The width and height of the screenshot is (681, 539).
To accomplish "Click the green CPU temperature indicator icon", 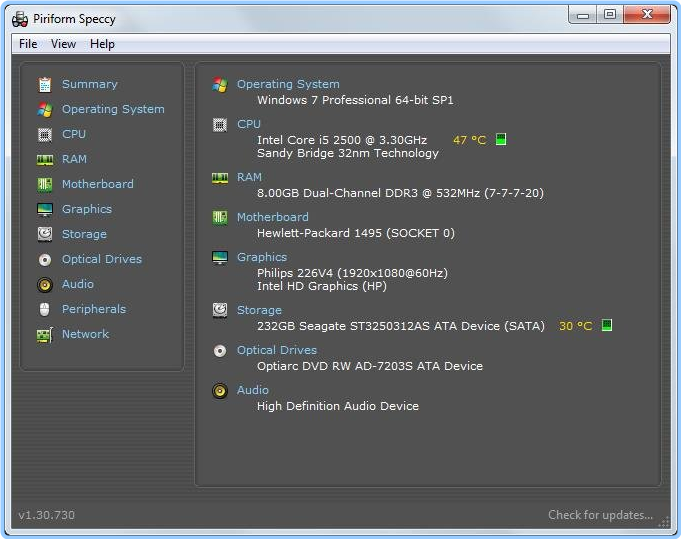I will click(x=501, y=139).
